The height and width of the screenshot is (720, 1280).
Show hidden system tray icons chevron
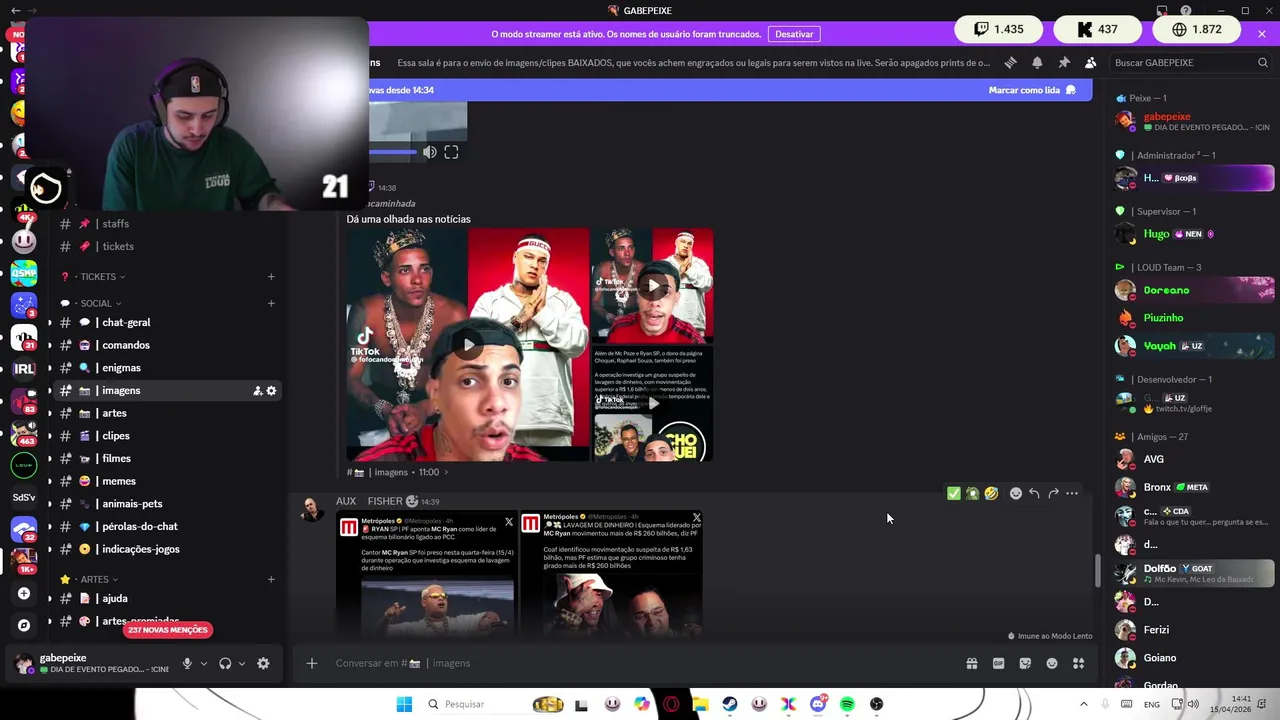[1084, 704]
